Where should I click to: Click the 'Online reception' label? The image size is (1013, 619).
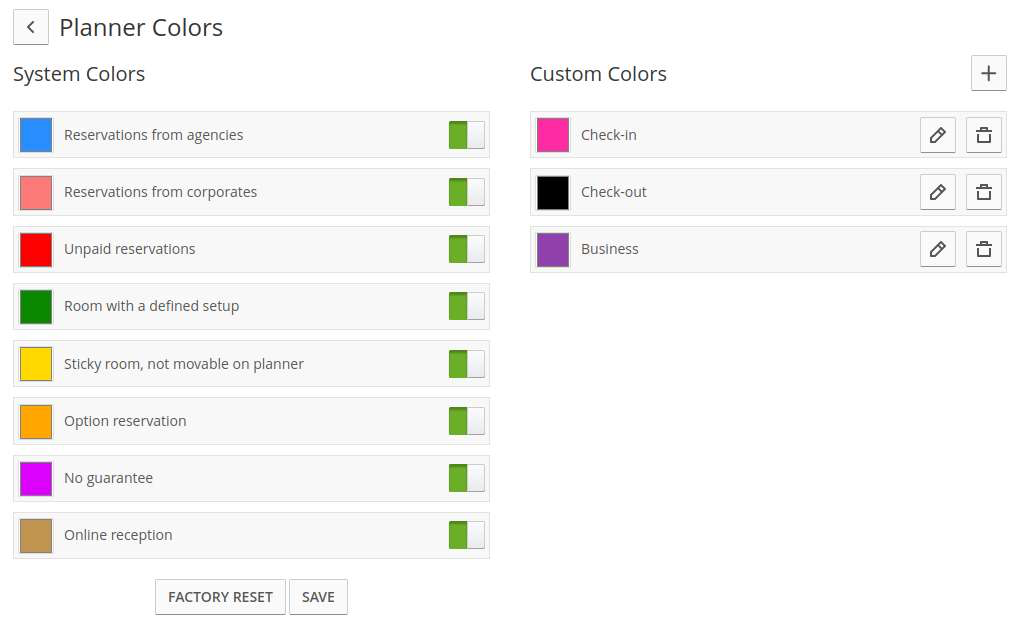click(118, 535)
